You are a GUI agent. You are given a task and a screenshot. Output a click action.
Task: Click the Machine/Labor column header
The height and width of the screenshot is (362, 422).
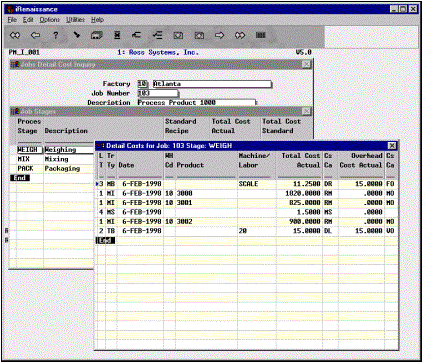254,160
